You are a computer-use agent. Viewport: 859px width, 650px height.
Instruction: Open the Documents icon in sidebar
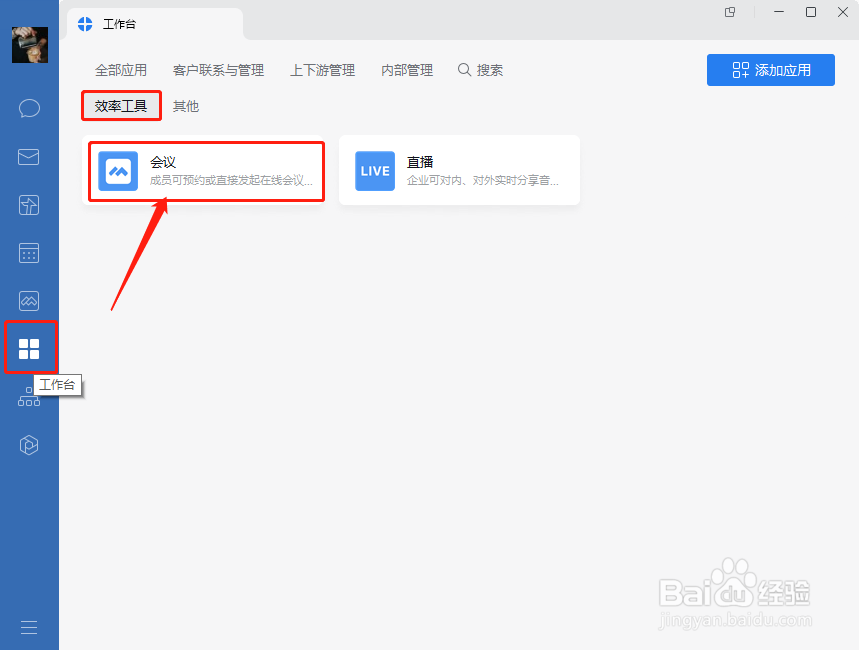tap(29, 205)
